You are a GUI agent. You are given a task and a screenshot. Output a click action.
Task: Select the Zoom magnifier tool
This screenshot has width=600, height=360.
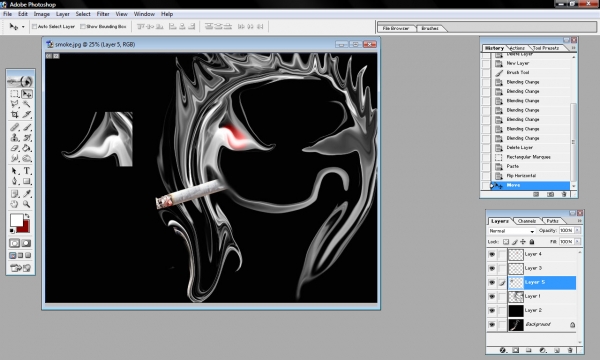[27, 204]
